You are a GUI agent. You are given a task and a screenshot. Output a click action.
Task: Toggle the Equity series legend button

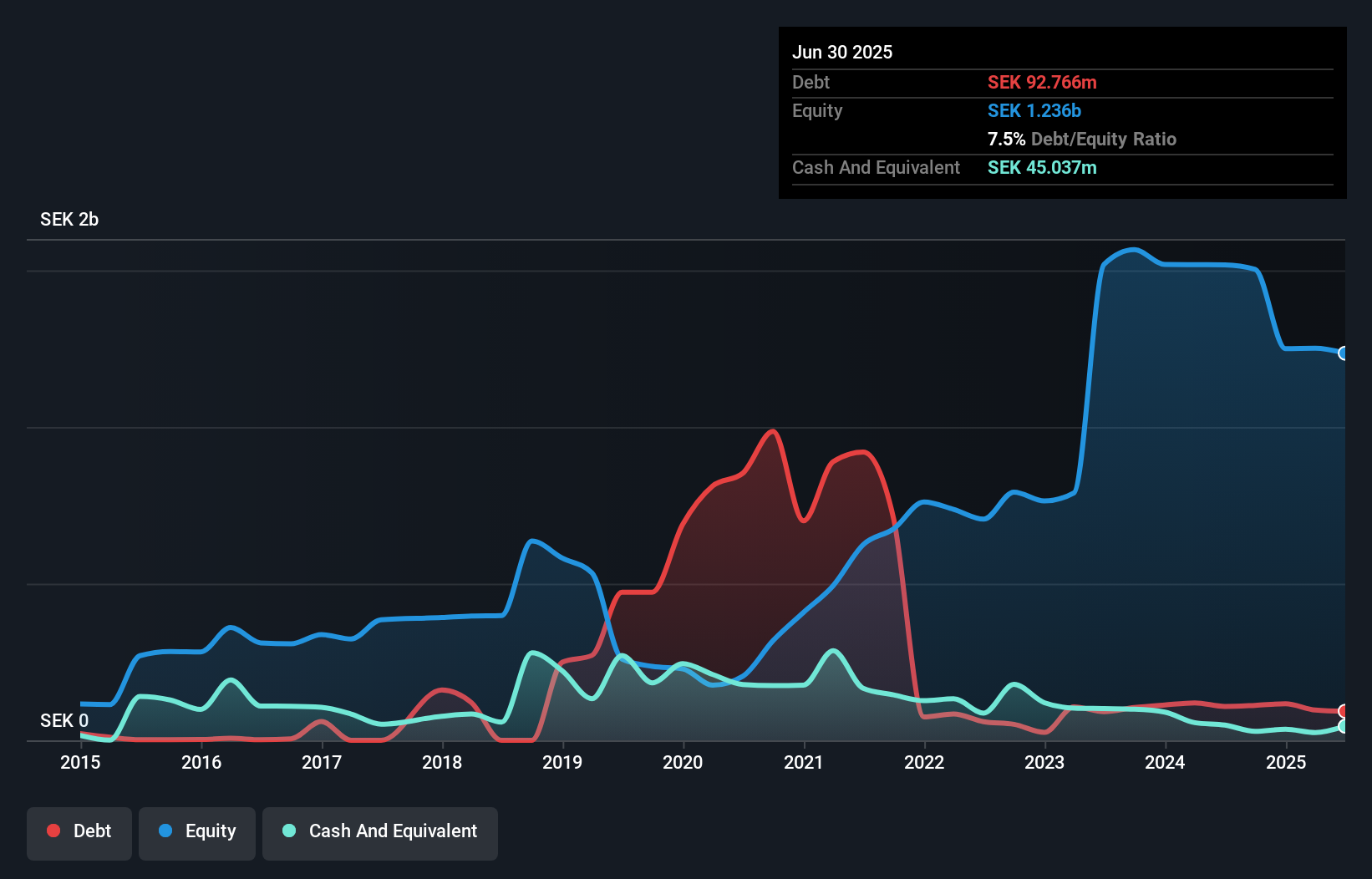point(197,833)
